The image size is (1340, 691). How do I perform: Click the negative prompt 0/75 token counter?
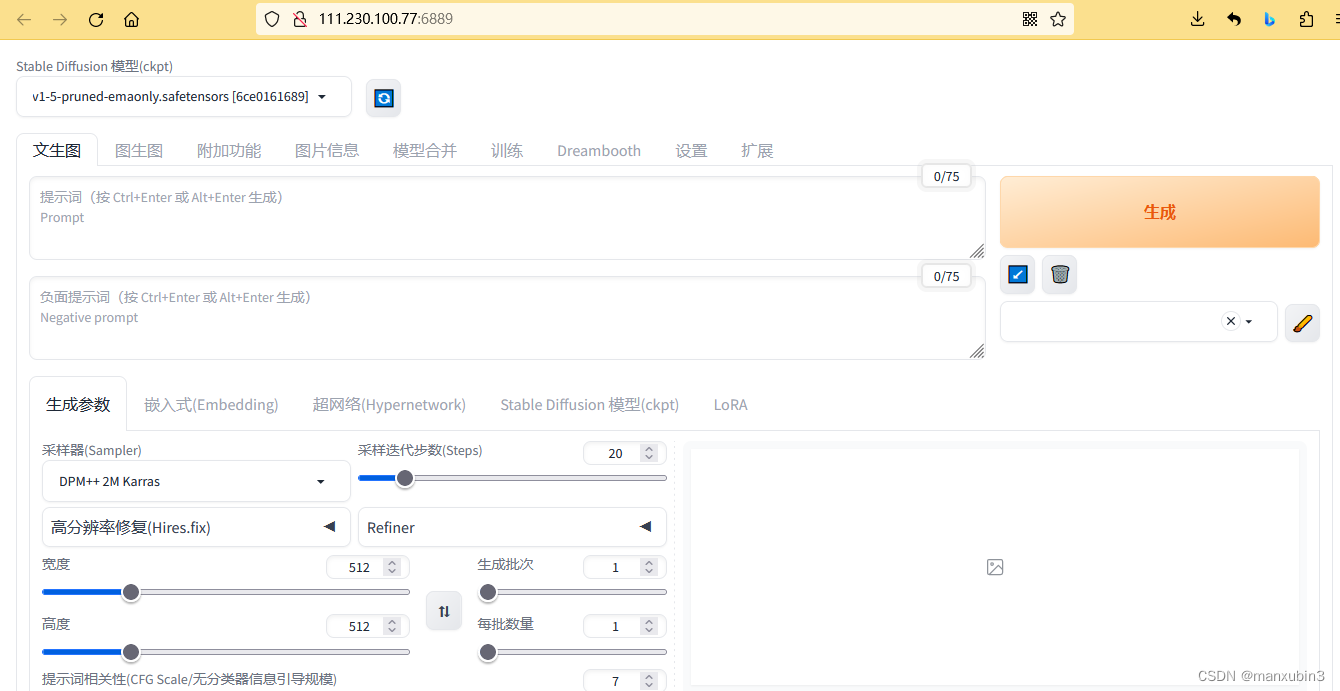946,276
